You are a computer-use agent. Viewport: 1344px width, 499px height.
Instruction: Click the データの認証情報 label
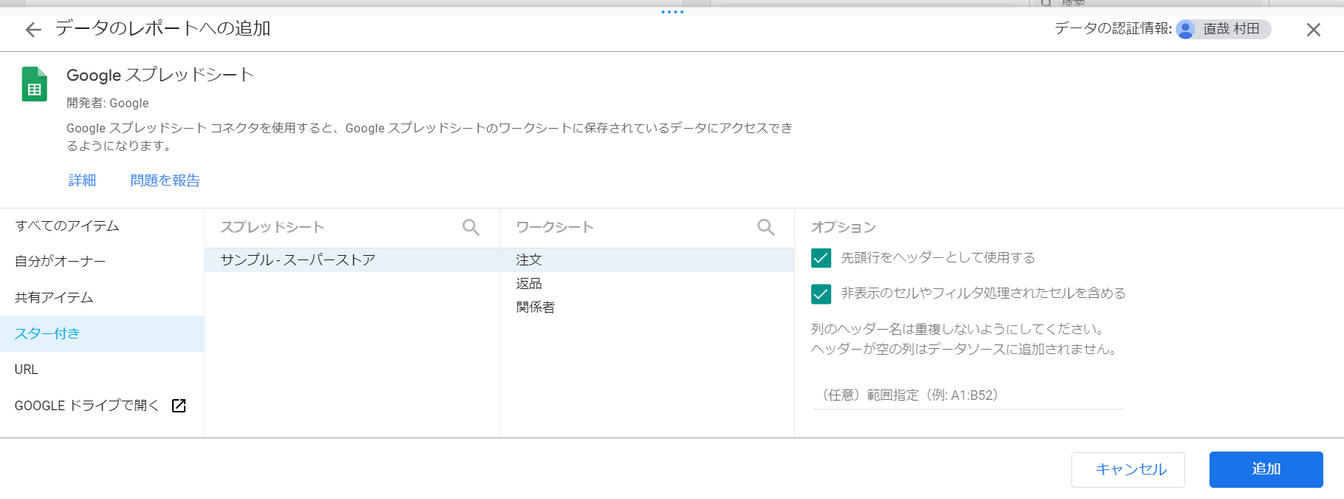tap(1113, 29)
